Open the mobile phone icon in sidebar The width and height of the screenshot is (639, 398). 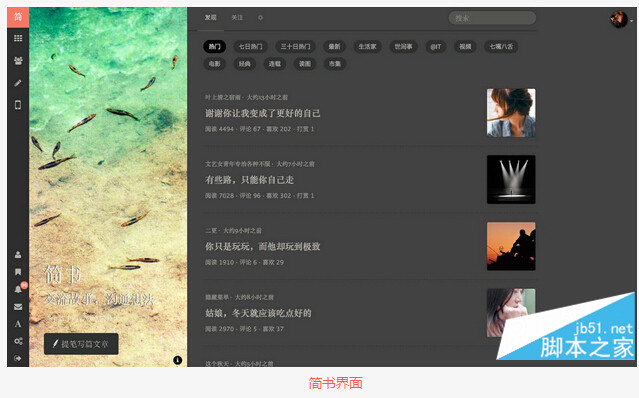18,105
